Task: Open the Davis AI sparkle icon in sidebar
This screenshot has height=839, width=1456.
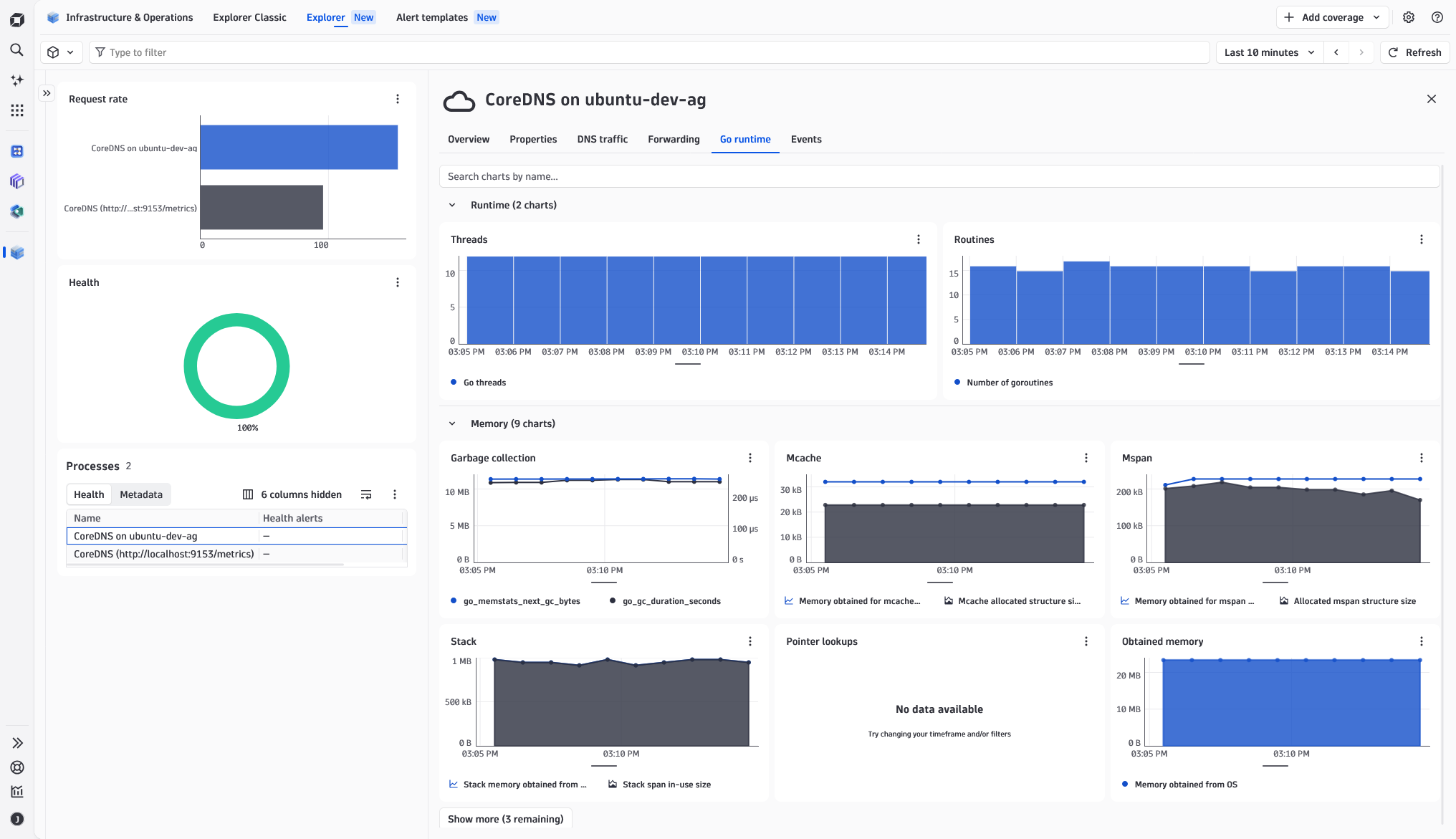Action: [17, 80]
